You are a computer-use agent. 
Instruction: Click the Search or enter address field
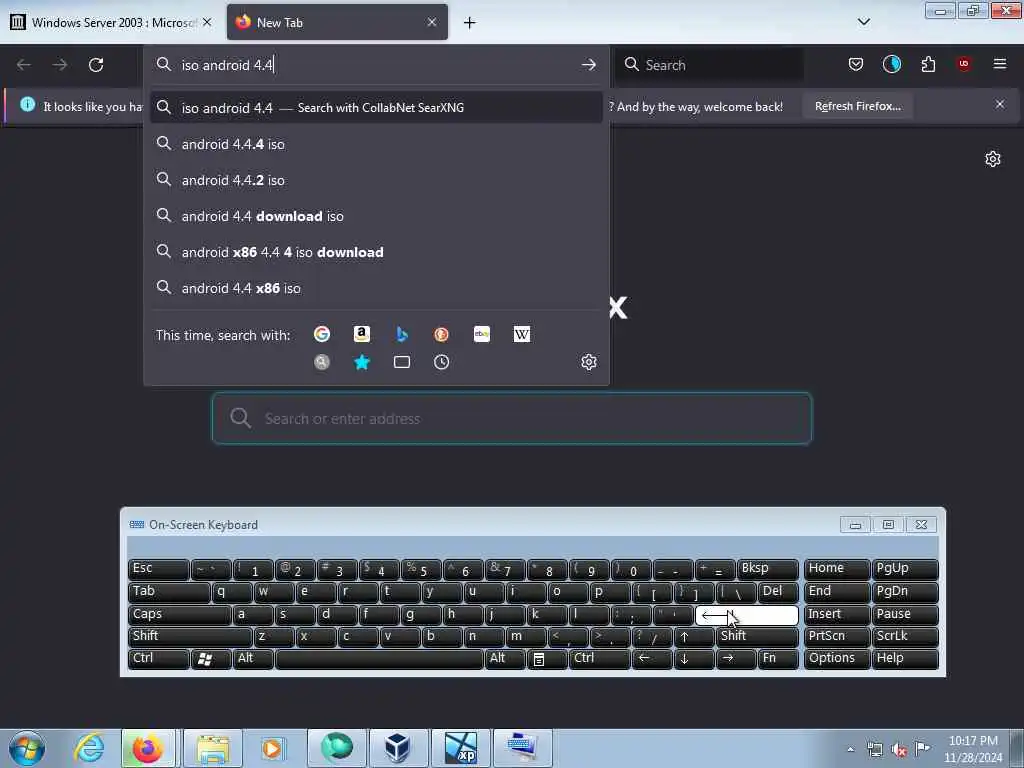tap(512, 419)
